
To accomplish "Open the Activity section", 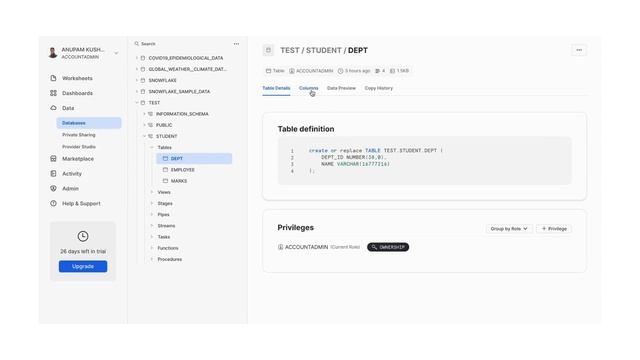I will tap(72, 173).
